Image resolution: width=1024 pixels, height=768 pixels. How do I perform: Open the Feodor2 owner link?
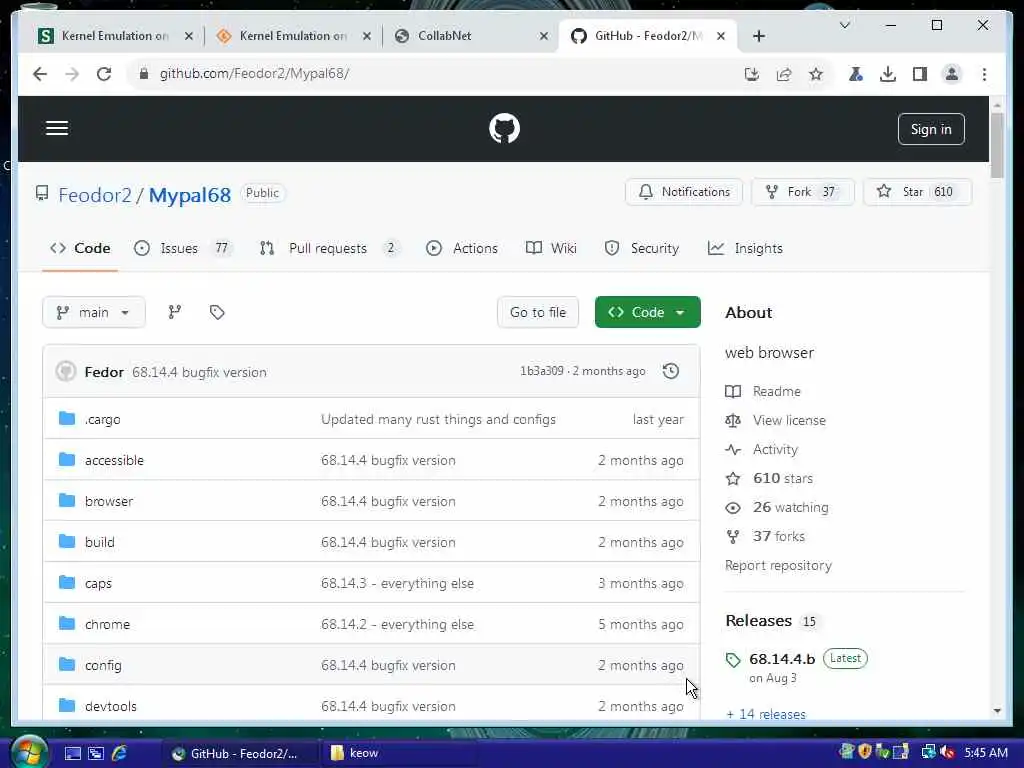pyautogui.click(x=95, y=195)
